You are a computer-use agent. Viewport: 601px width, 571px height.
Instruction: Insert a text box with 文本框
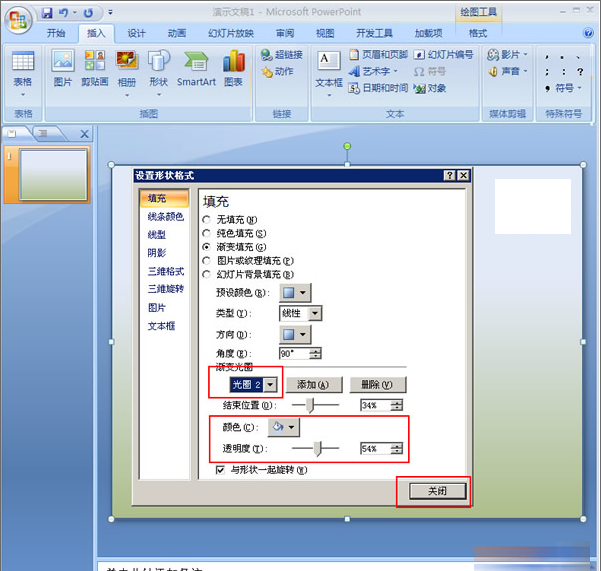click(x=329, y=73)
